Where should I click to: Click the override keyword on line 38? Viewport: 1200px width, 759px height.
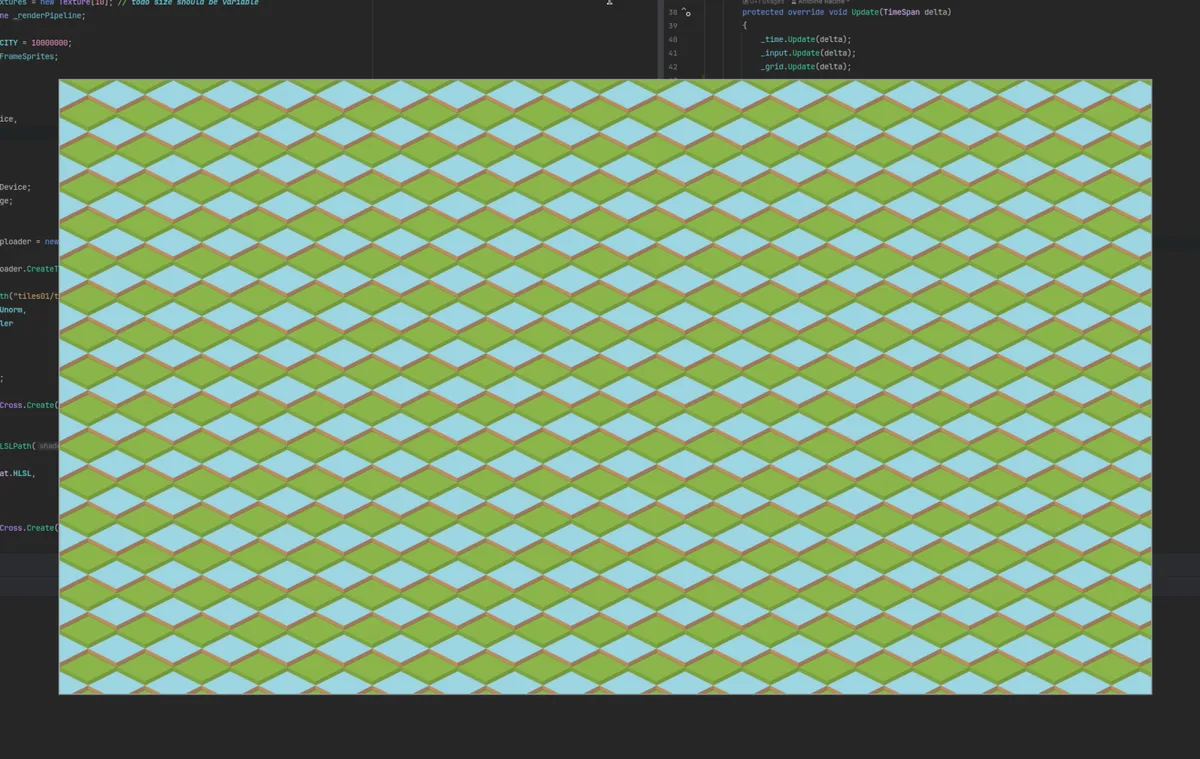[x=806, y=12]
